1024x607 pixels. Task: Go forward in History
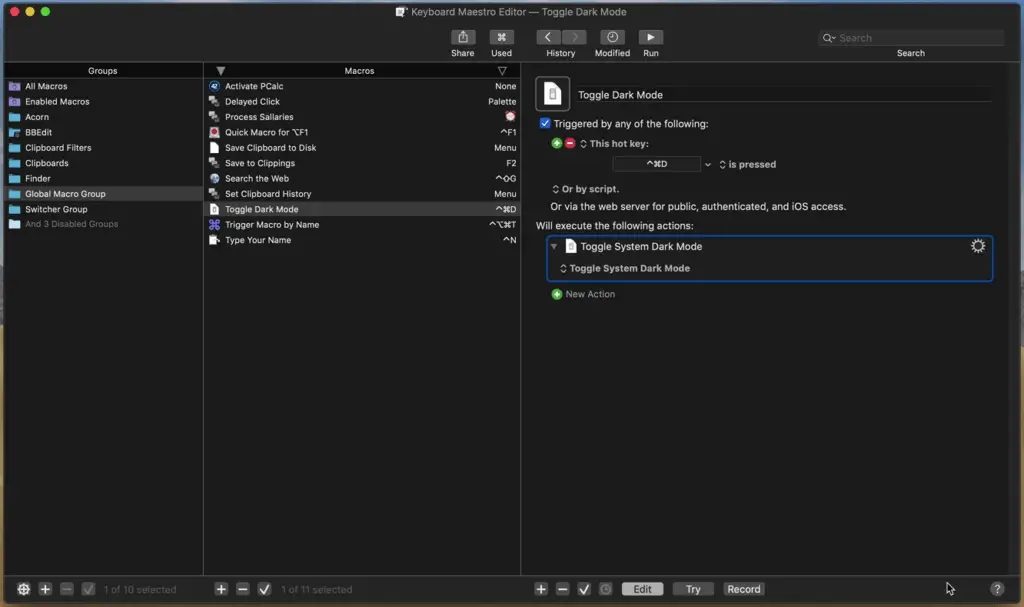pos(574,37)
